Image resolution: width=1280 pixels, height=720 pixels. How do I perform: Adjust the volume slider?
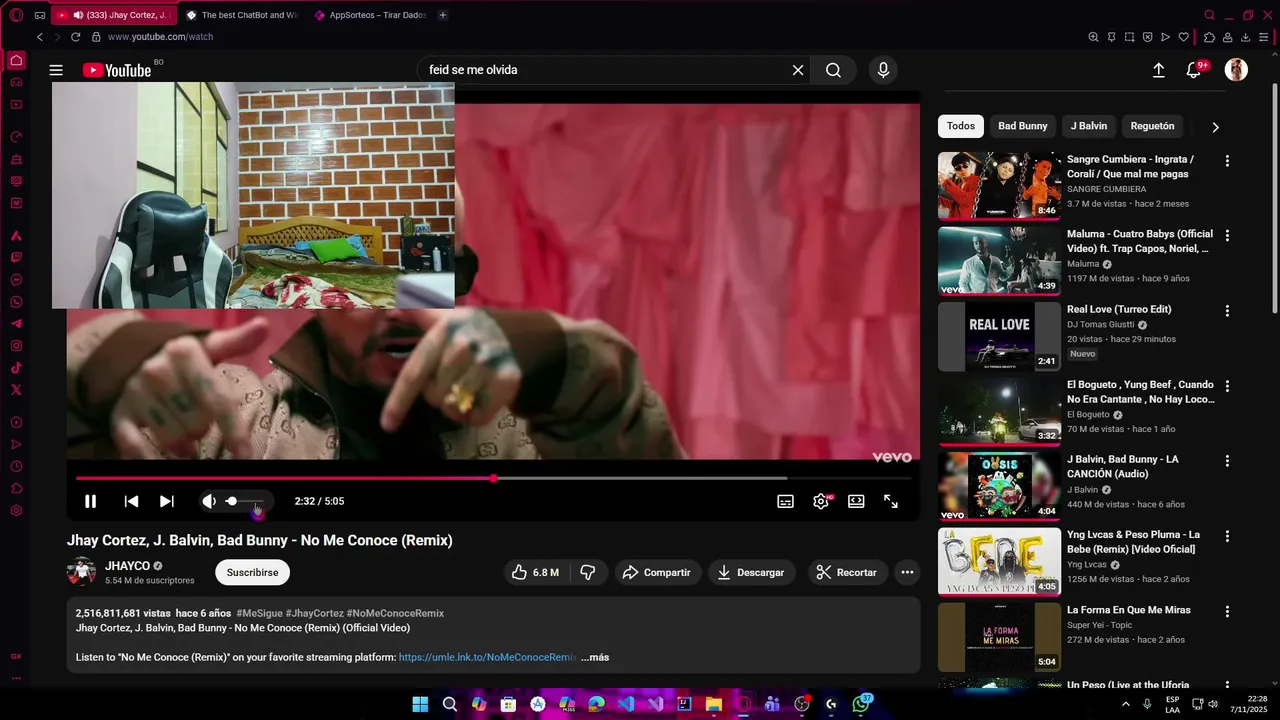pos(244,501)
